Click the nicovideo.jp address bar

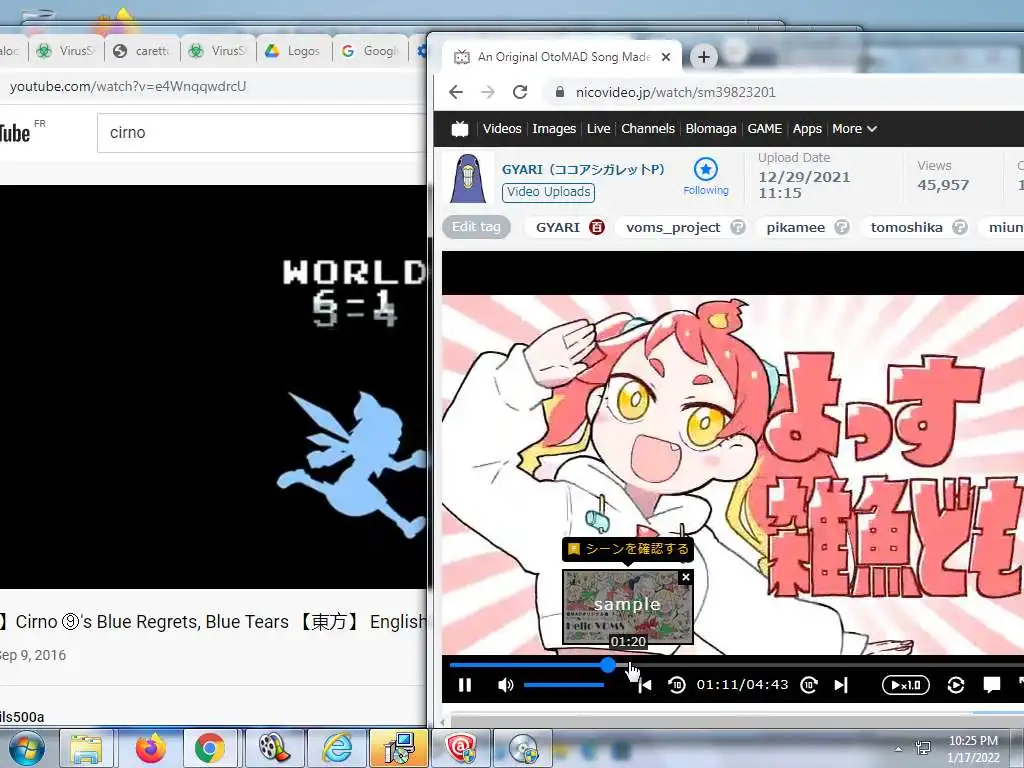click(x=784, y=92)
